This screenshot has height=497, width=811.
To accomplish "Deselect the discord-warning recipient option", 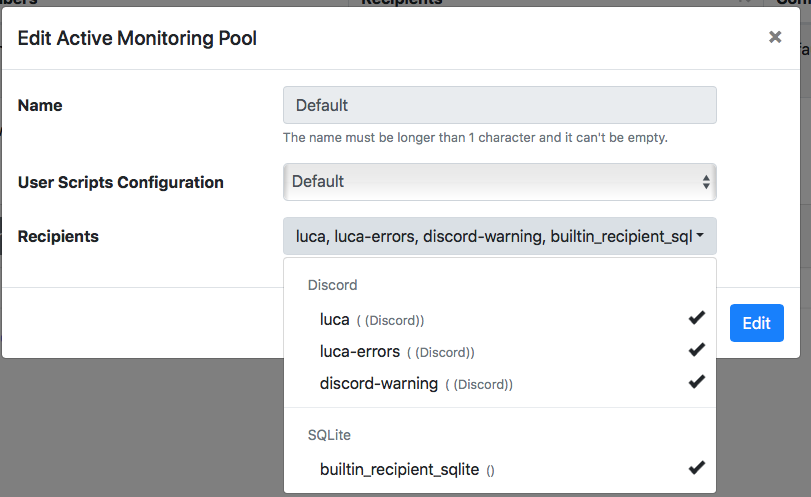I will click(x=500, y=384).
